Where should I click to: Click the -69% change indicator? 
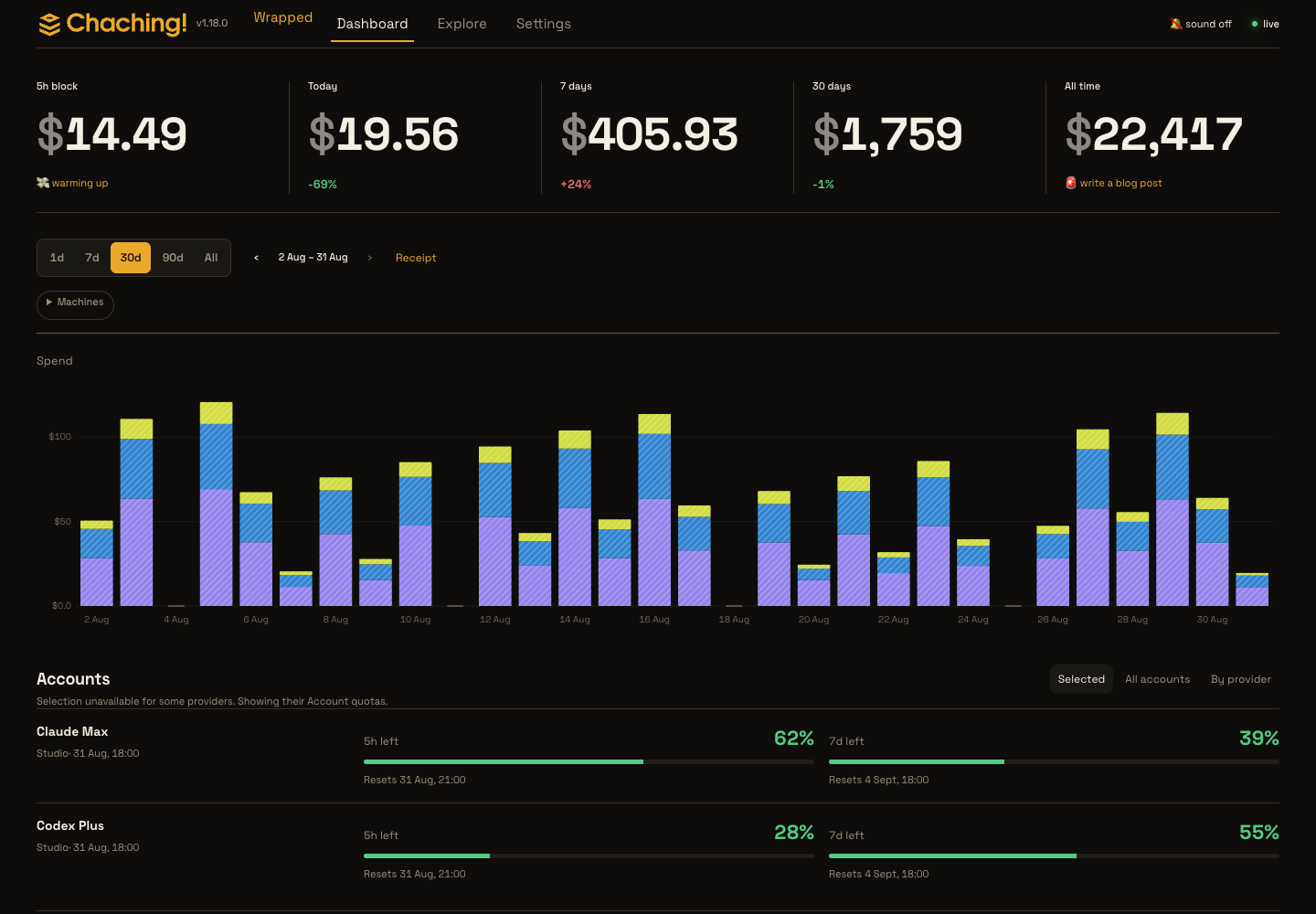pos(323,184)
